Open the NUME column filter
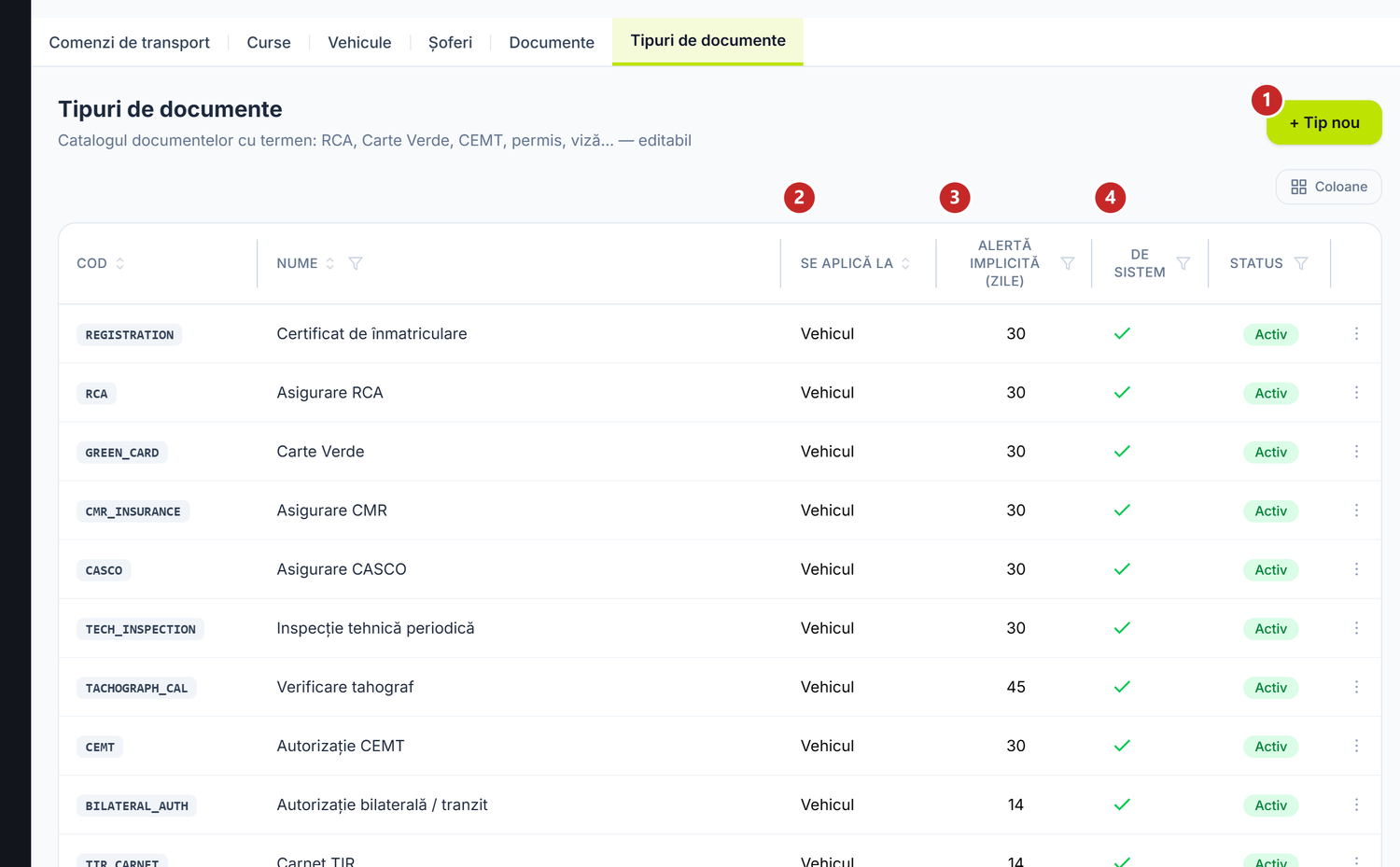1400x867 pixels. [356, 263]
